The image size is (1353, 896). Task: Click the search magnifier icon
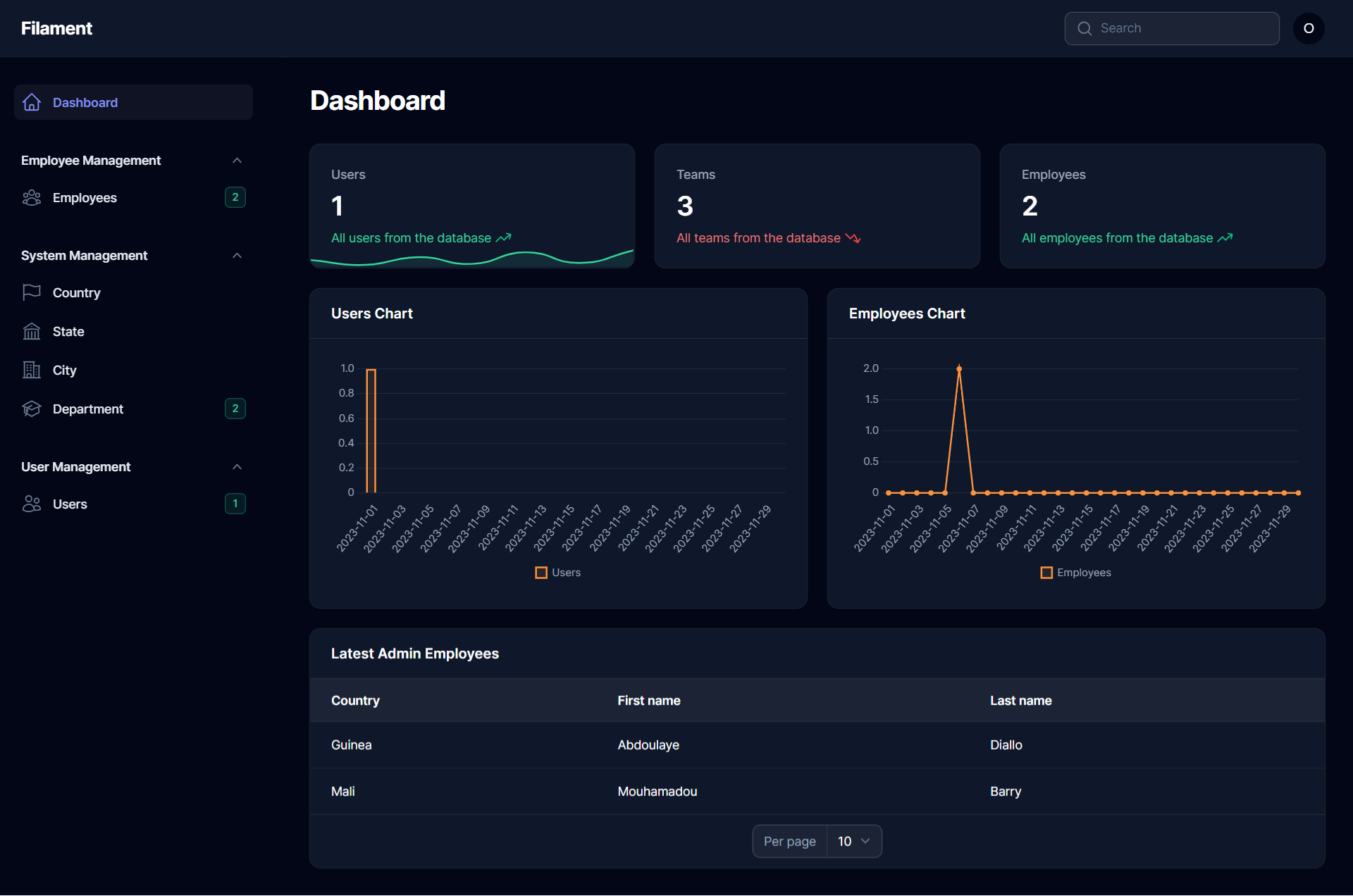tap(1085, 28)
